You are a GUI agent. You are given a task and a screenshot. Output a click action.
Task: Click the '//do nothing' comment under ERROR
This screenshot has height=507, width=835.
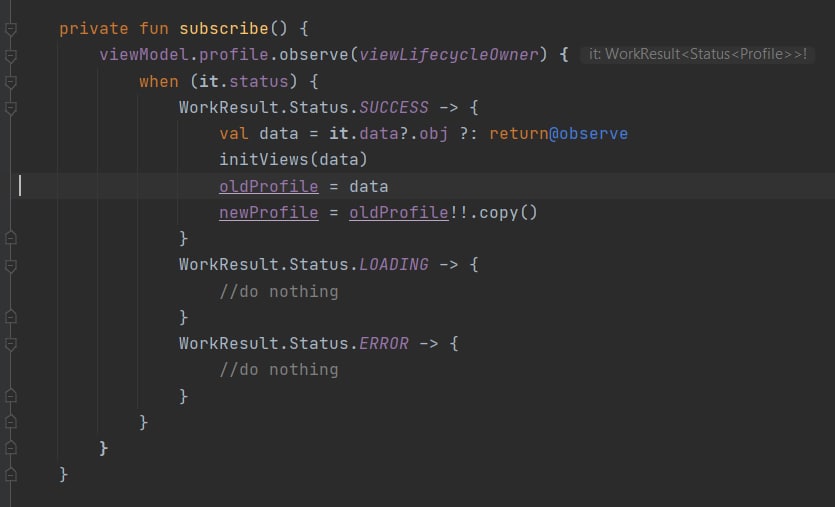(279, 370)
